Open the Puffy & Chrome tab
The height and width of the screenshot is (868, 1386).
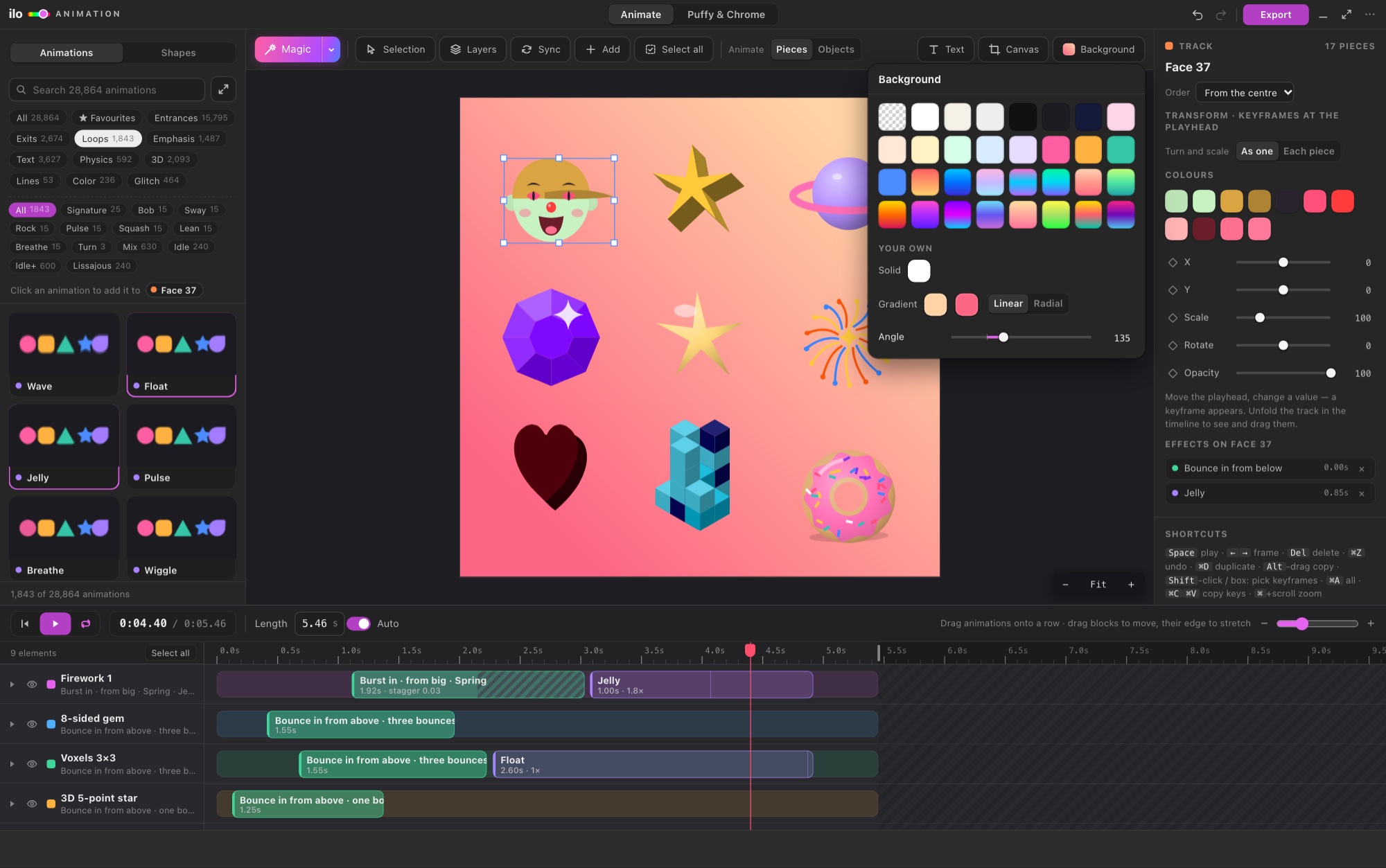(x=726, y=15)
